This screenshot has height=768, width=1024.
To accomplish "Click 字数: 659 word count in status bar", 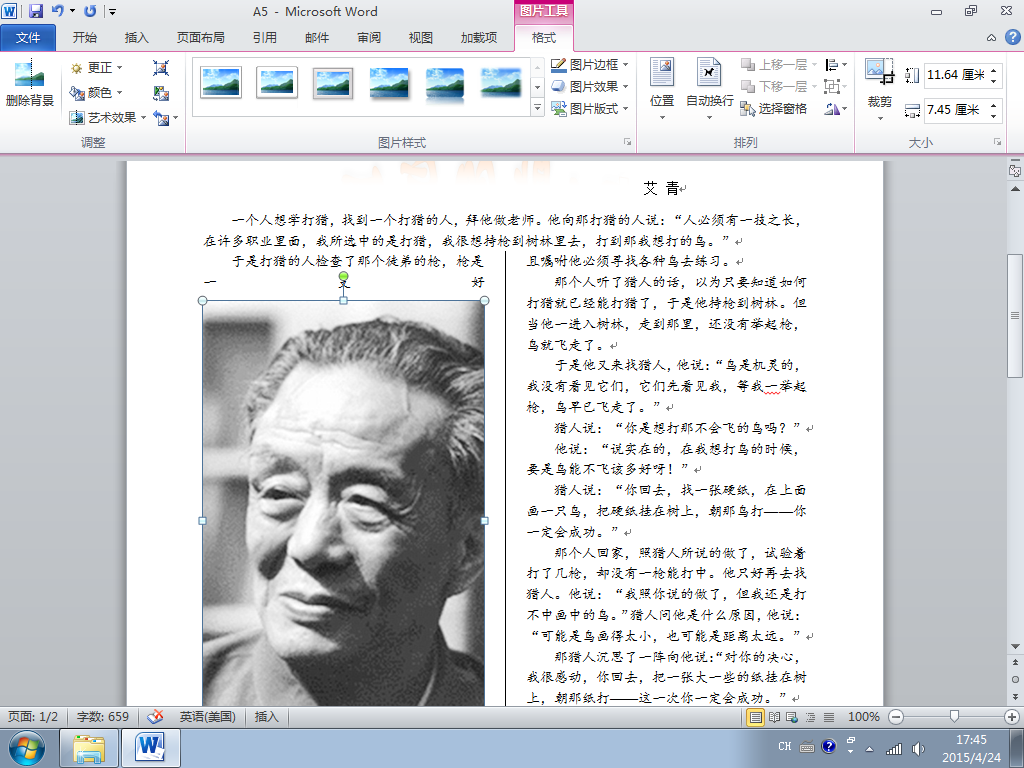I will [103, 716].
